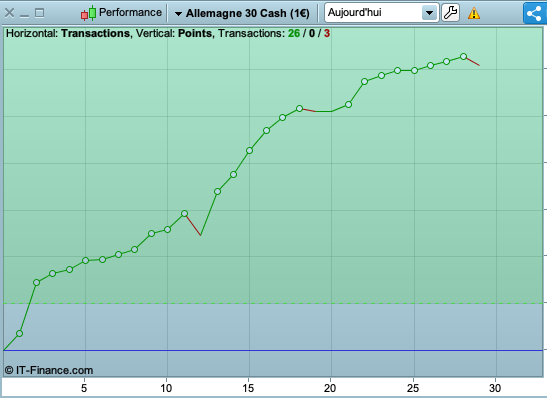Click the marker at transaction 13
This screenshot has height=398, width=547.
coord(217,192)
